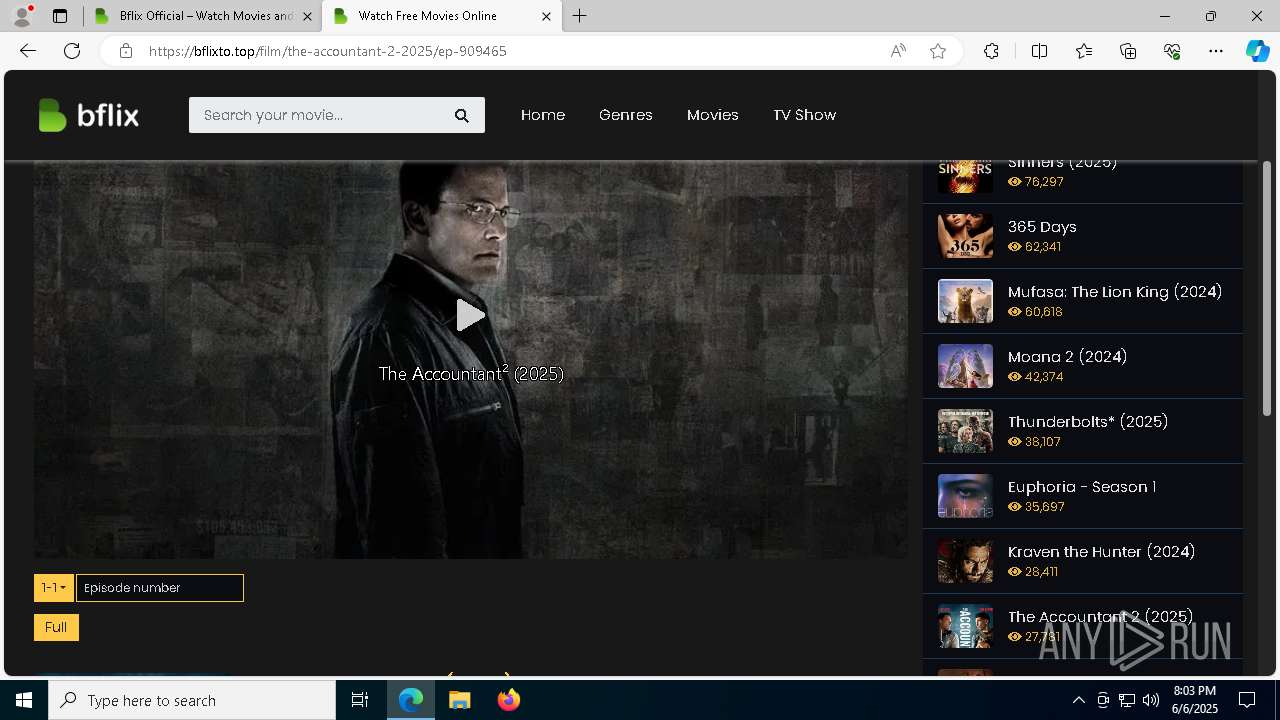Open the Windows Start menu
Screen dimensions: 1280x720
[x=24, y=700]
